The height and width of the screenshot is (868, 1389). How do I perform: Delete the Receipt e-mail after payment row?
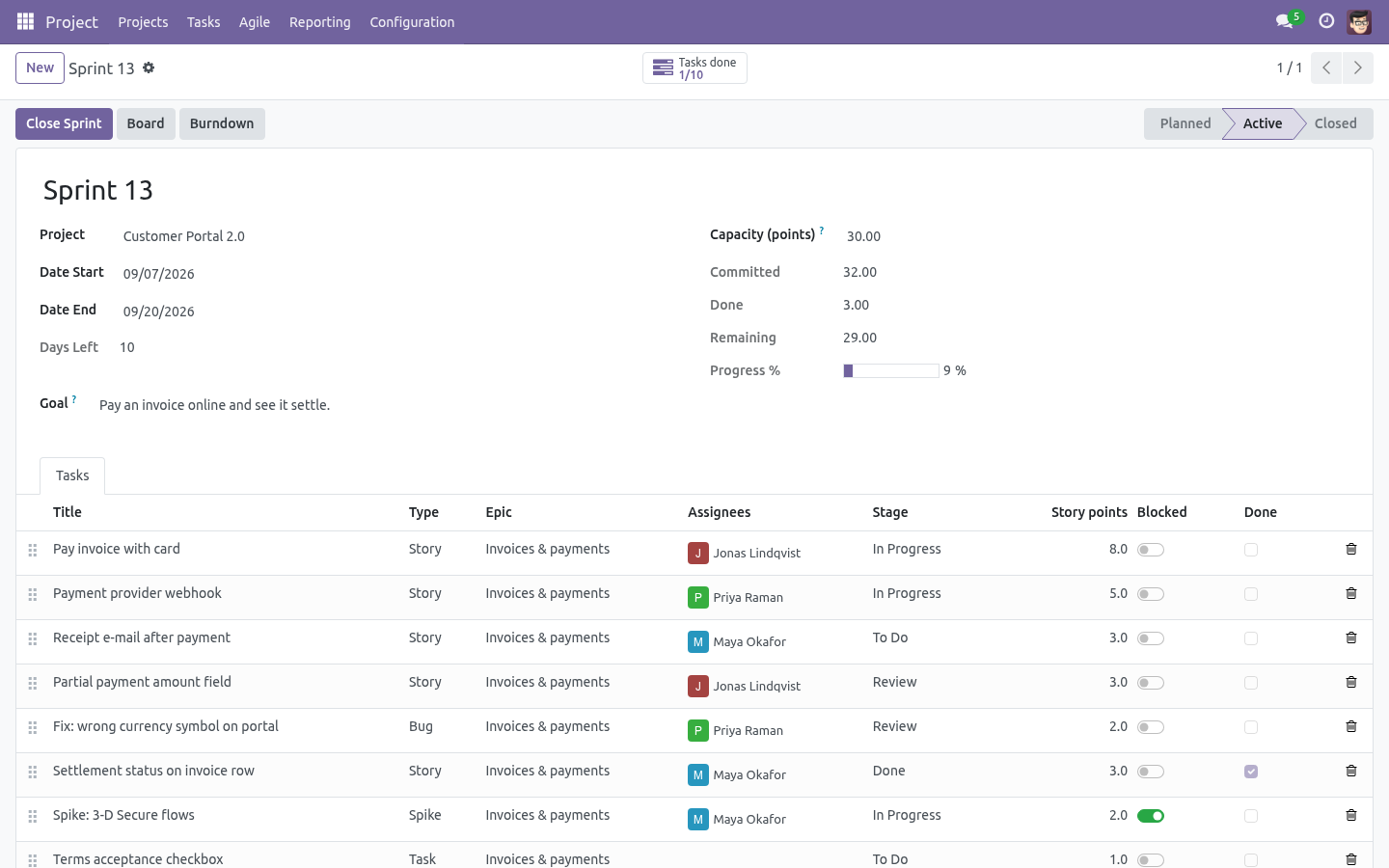pyautogui.click(x=1351, y=637)
